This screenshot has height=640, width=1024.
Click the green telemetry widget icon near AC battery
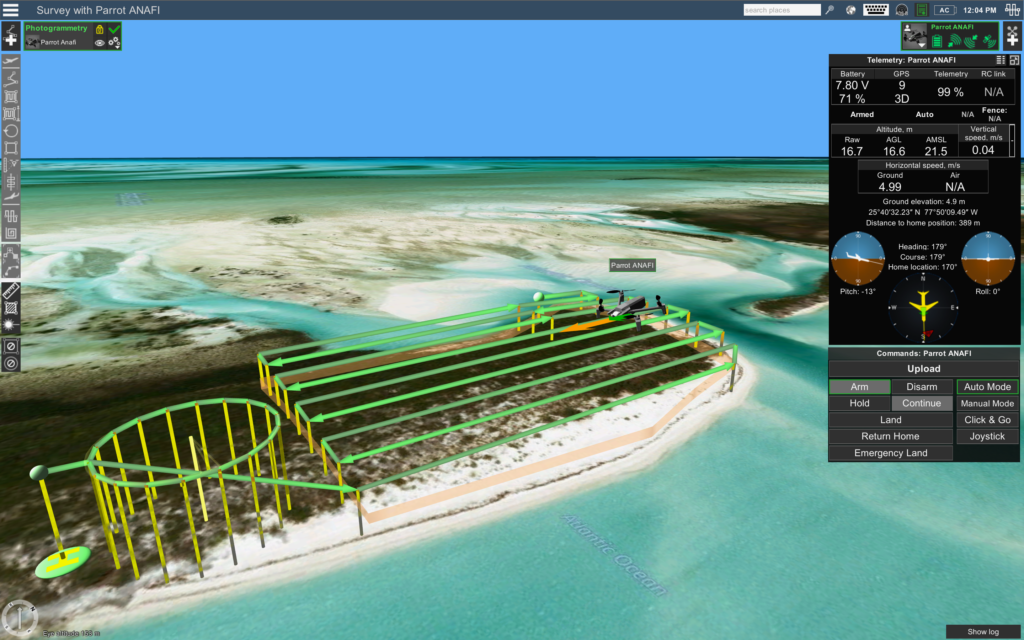click(x=921, y=10)
